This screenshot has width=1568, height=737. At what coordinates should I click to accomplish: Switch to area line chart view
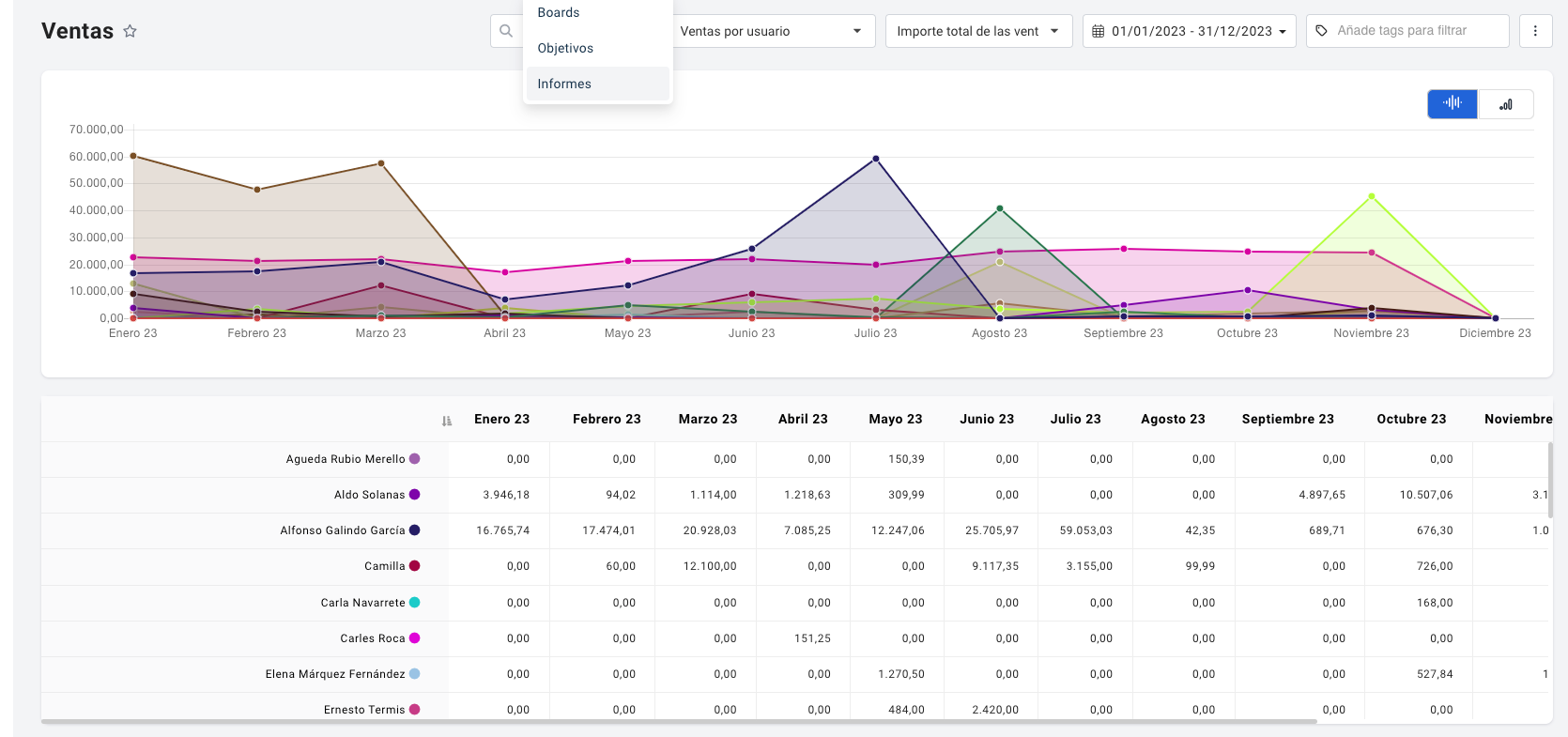point(1453,103)
